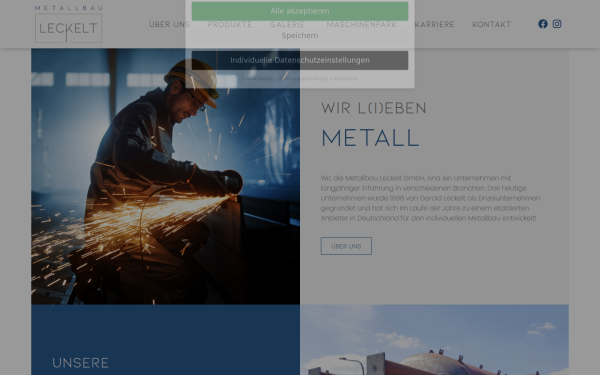
Task: Click the Metallbau Leckelt logo
Action: 68,24
